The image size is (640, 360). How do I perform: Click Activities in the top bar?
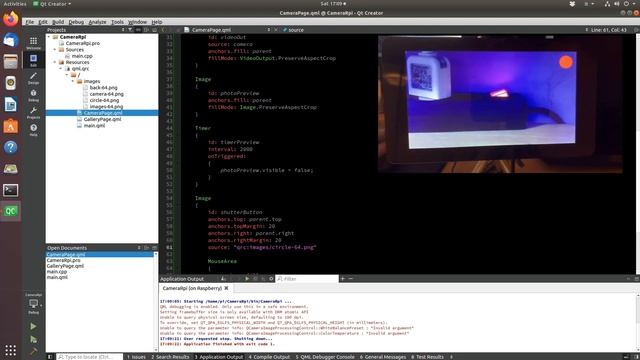pos(15,4)
